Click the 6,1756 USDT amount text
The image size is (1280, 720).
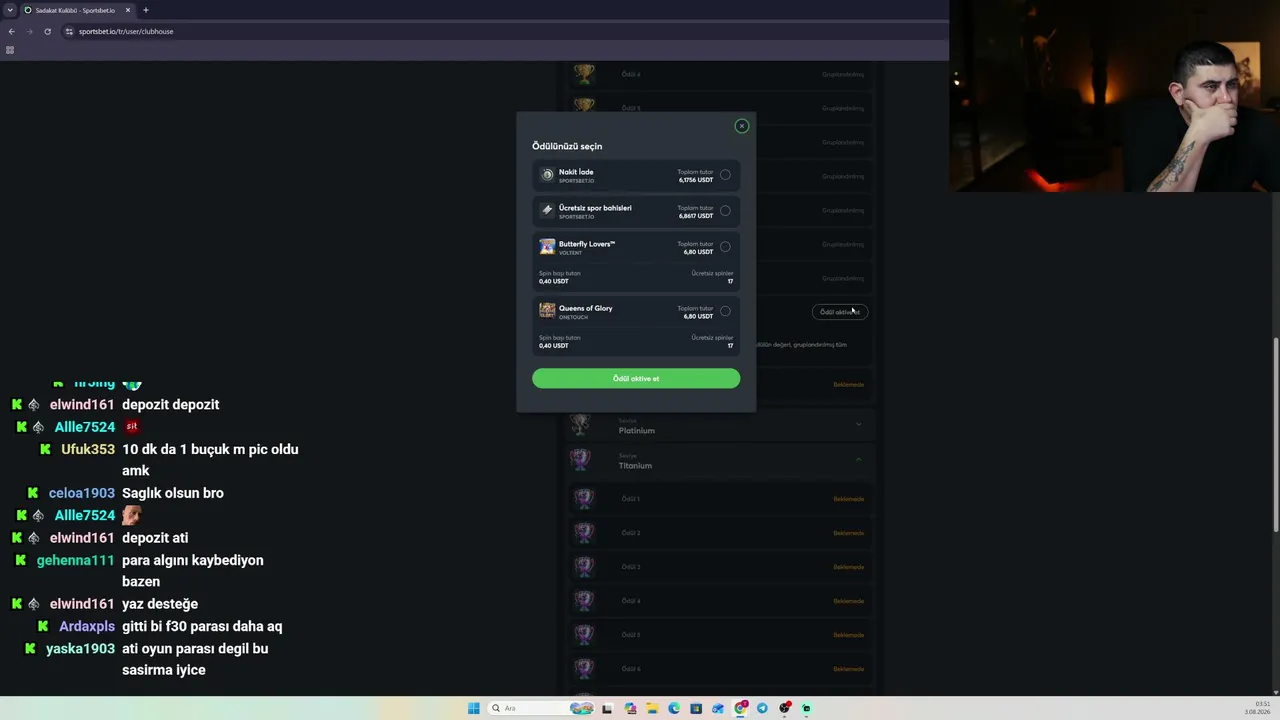[x=696, y=180]
